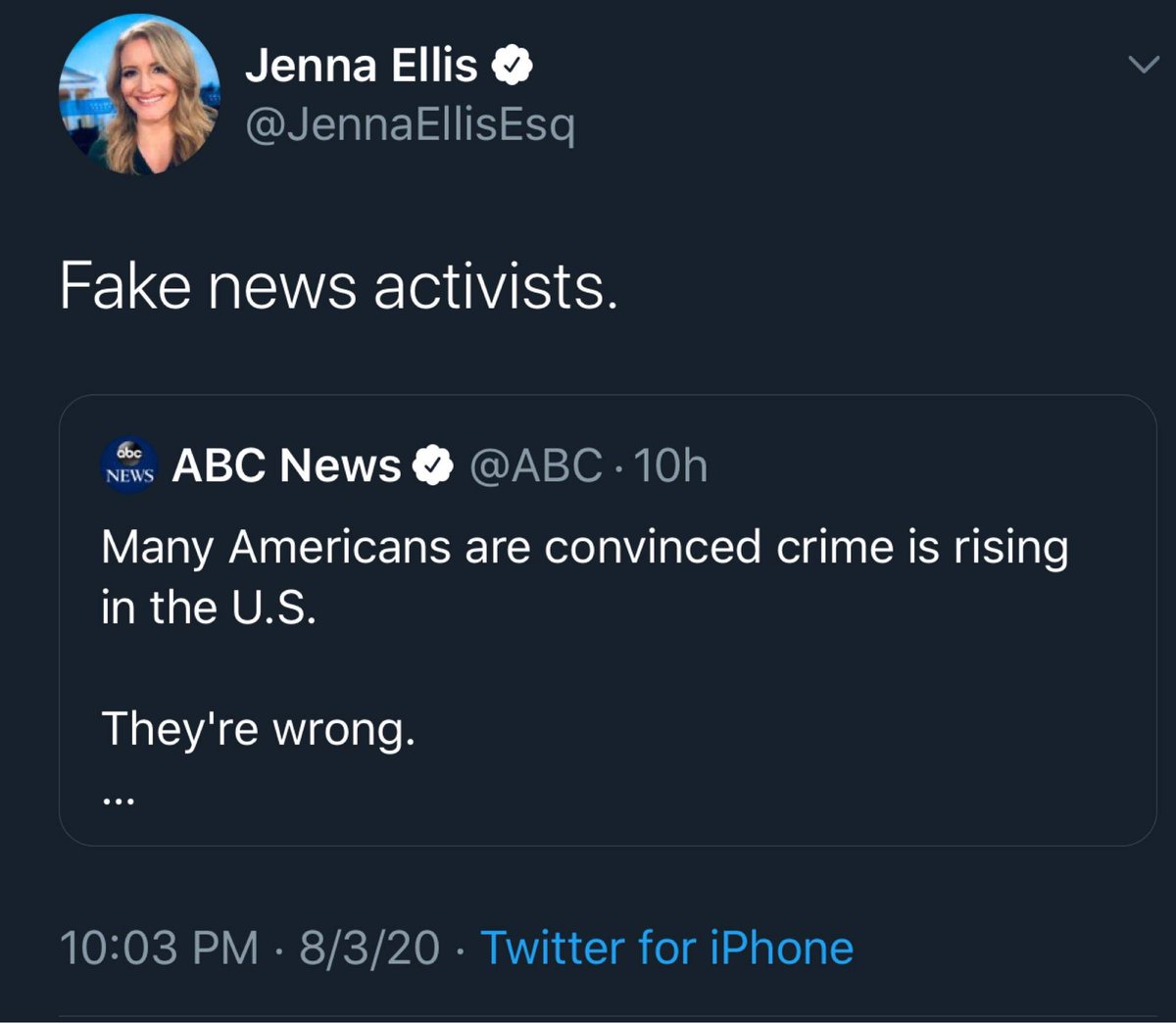The image size is (1176, 1023).
Task: Click the dot separator before 10h
Action: click(x=619, y=467)
